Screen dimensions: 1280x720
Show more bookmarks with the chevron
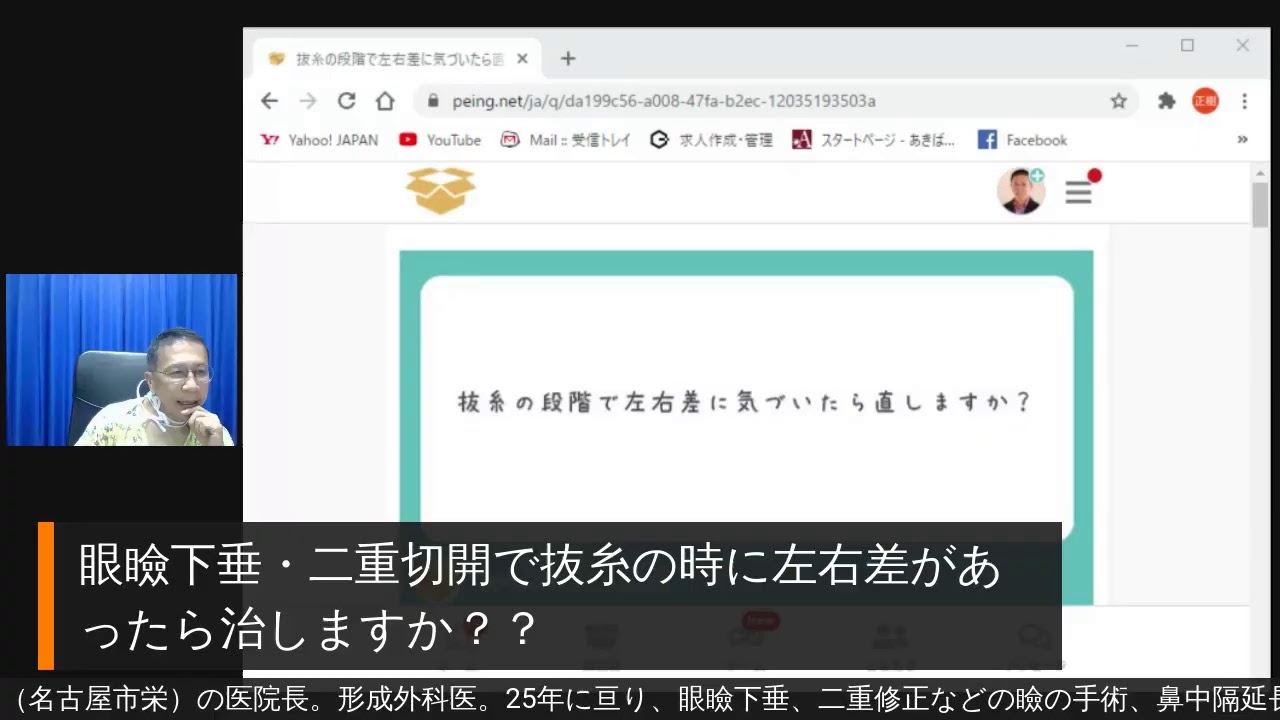coord(1242,140)
